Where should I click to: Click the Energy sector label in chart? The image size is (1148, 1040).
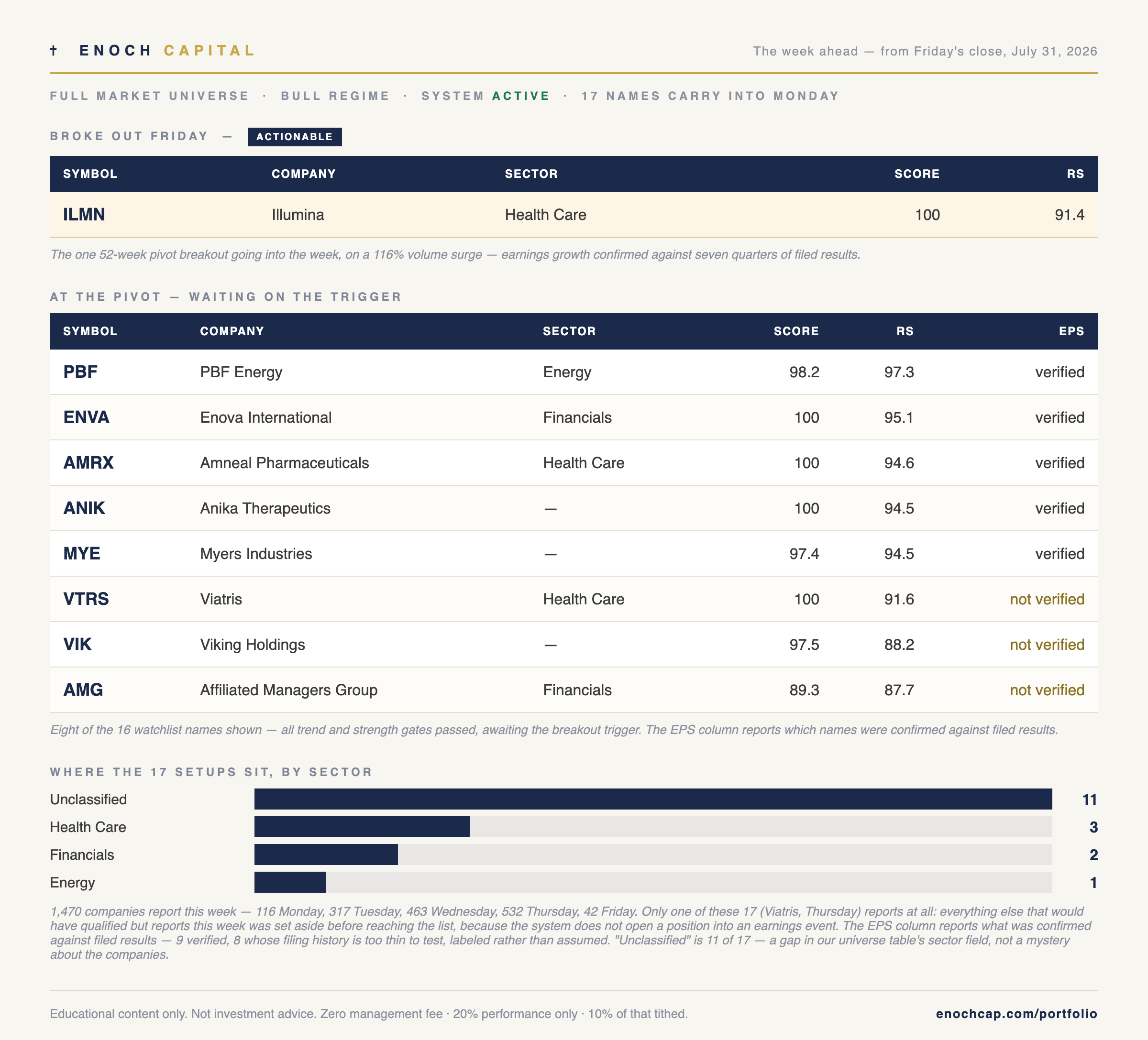pyautogui.click(x=72, y=882)
